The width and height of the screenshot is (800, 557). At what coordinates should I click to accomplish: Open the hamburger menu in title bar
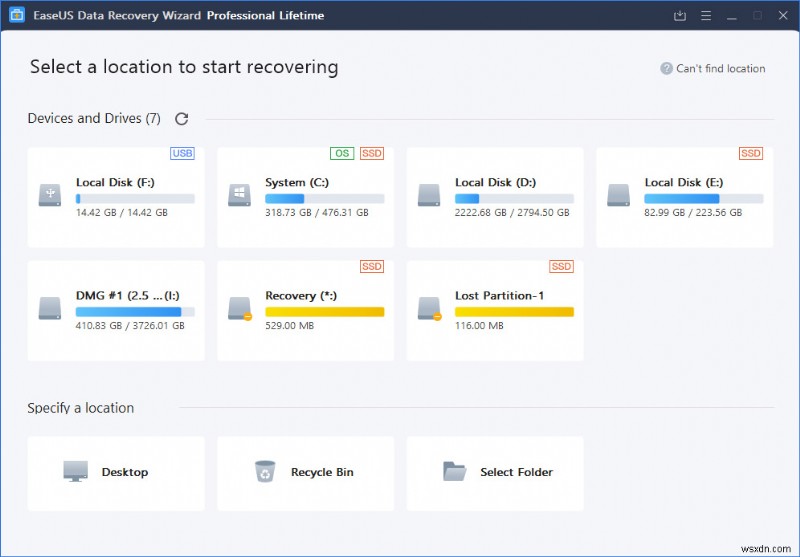[706, 15]
